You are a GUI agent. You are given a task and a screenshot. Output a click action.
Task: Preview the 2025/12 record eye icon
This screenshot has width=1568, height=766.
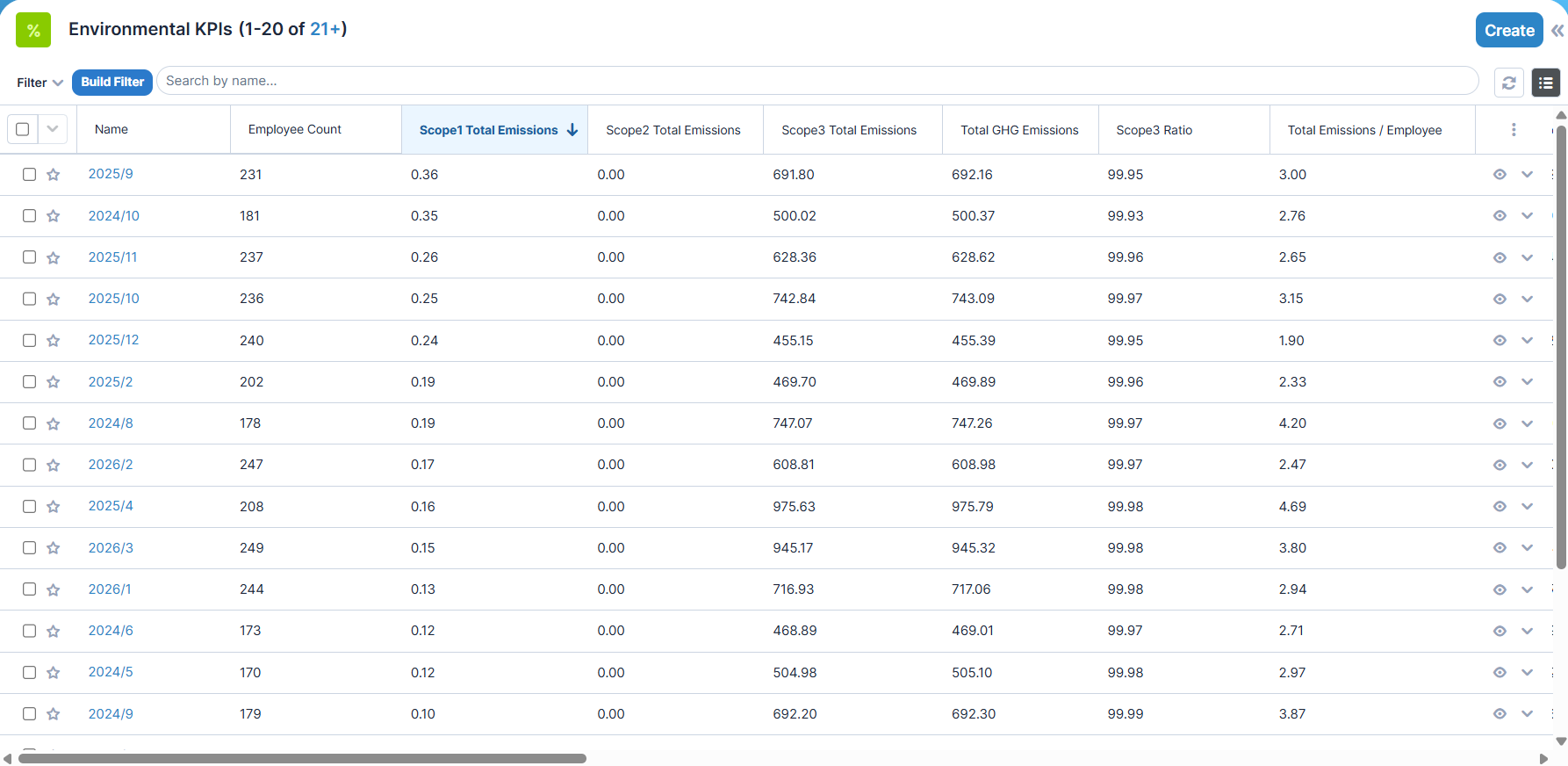click(x=1500, y=341)
